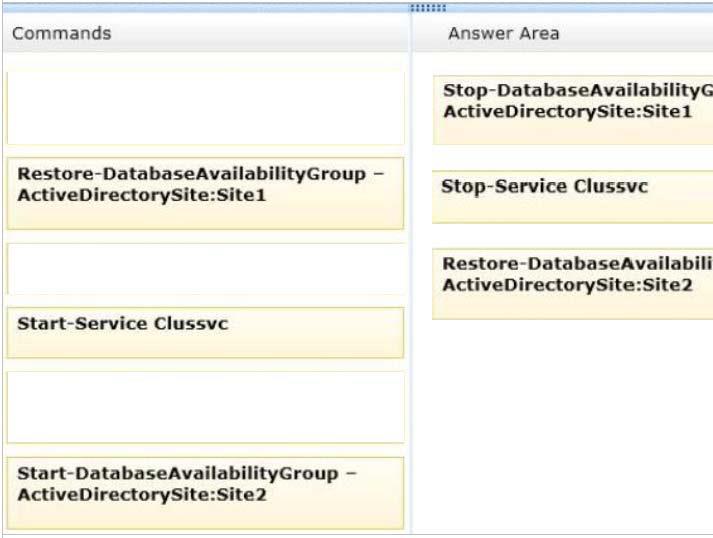Select Restore-DatabaseAvailabilityGroup Site2 in Answer Area

click(x=573, y=284)
